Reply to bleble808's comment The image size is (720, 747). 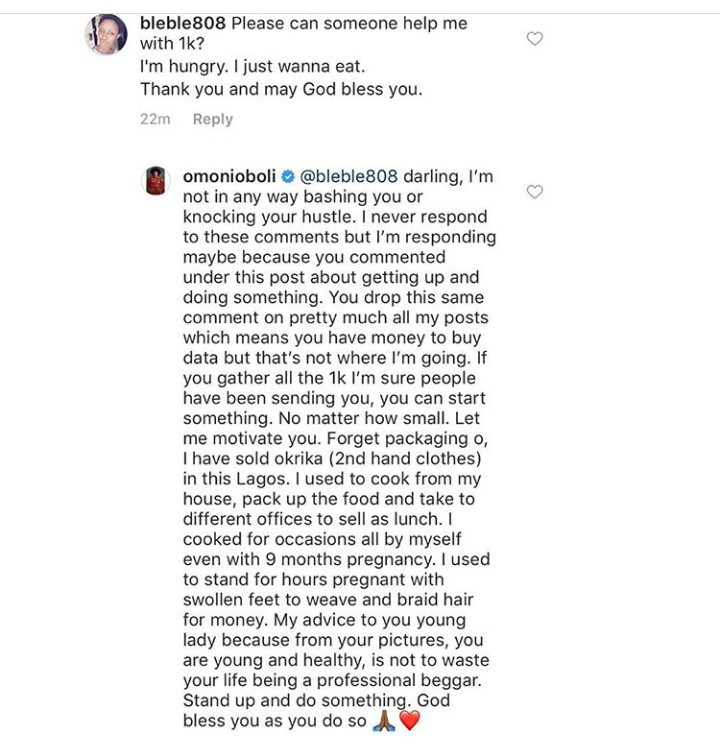[212, 119]
